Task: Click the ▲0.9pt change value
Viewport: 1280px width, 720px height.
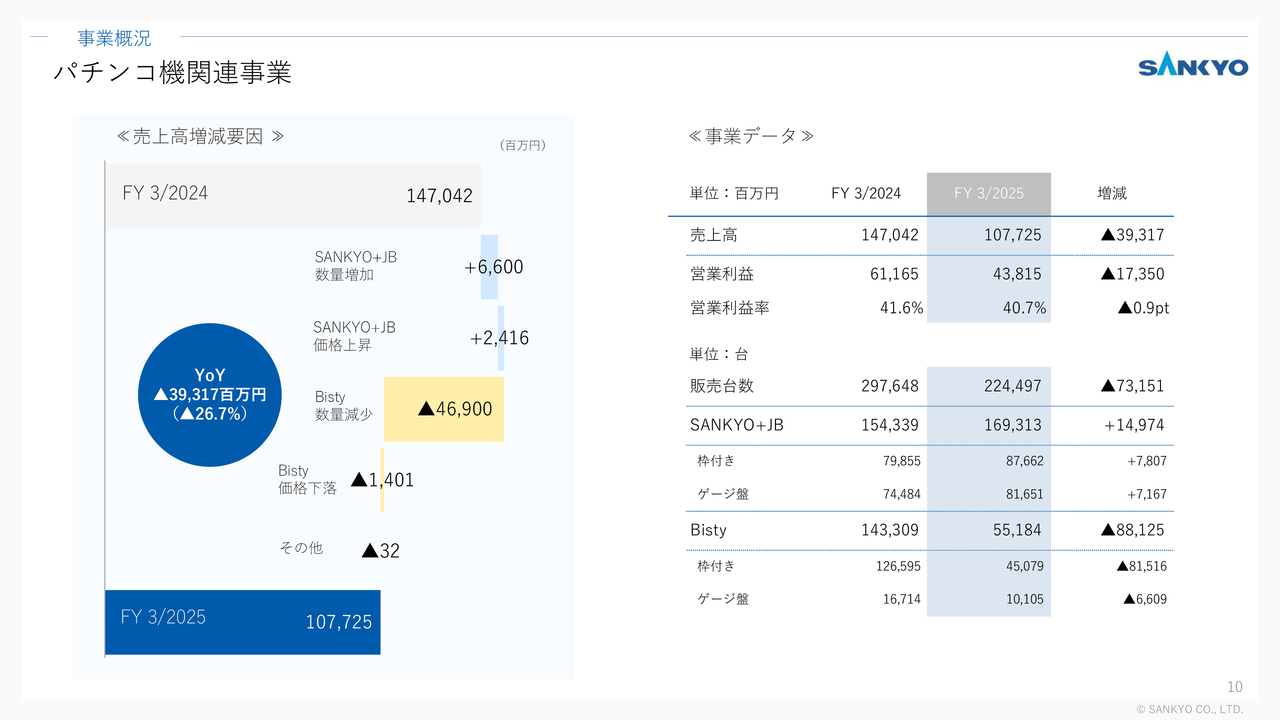Action: click(1143, 308)
